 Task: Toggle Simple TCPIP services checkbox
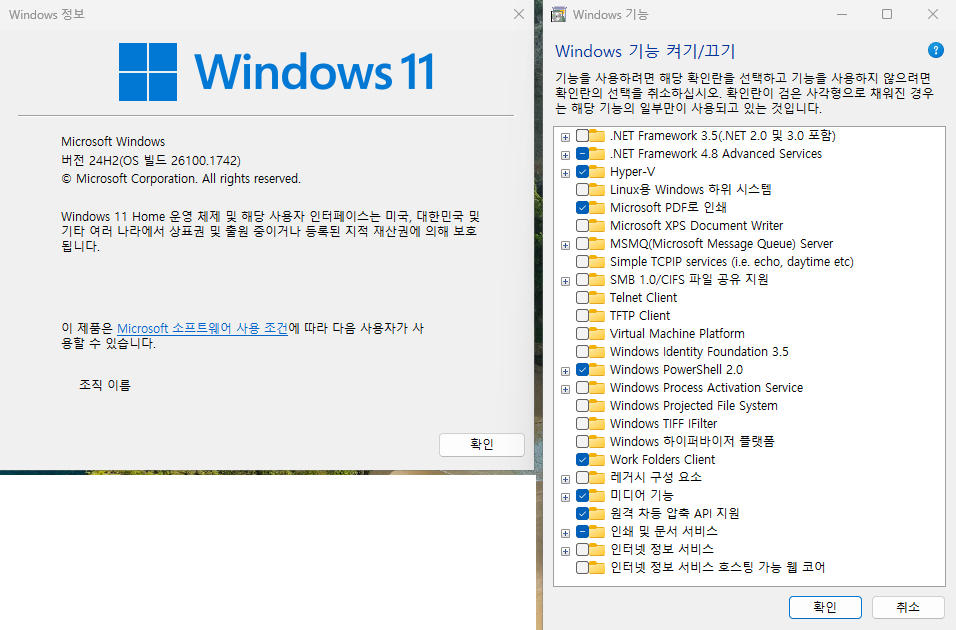tap(582, 262)
